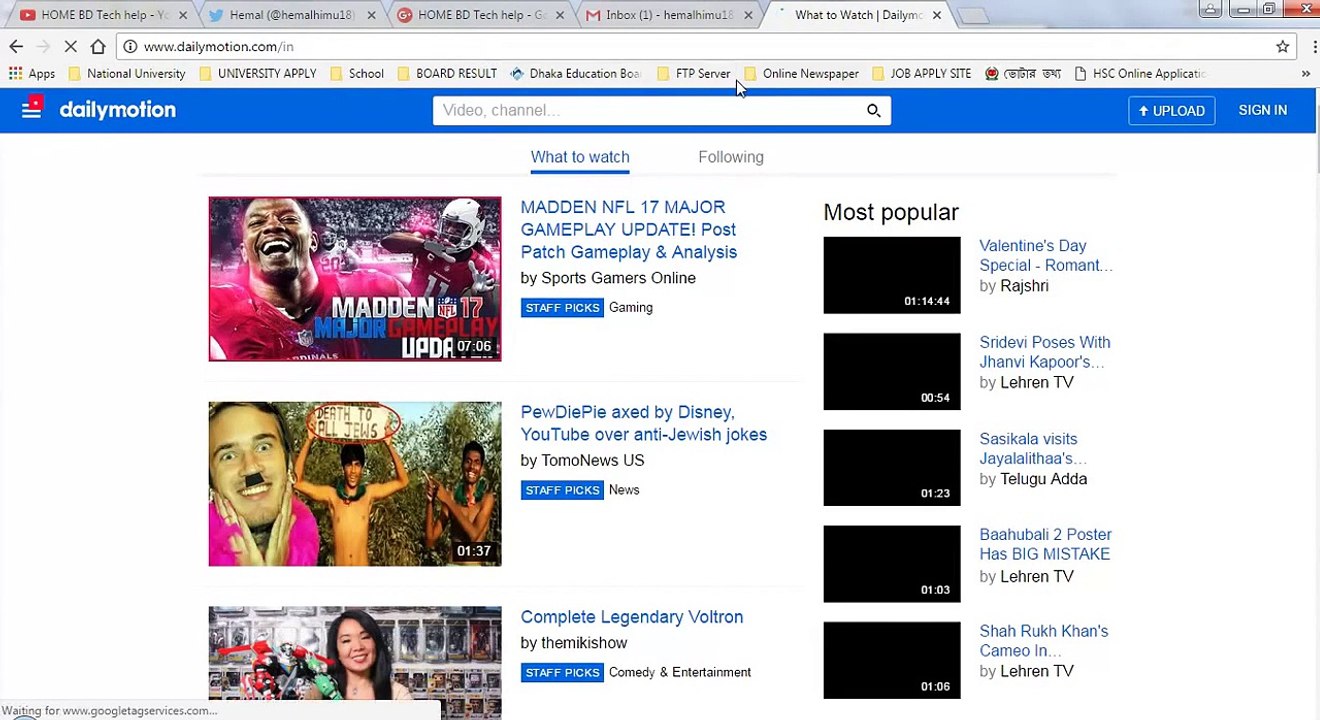Open the MADDEN NFL 17 MAJOR GAMEPLAY title
Viewport: 1320px width, 720px height.
tap(629, 229)
